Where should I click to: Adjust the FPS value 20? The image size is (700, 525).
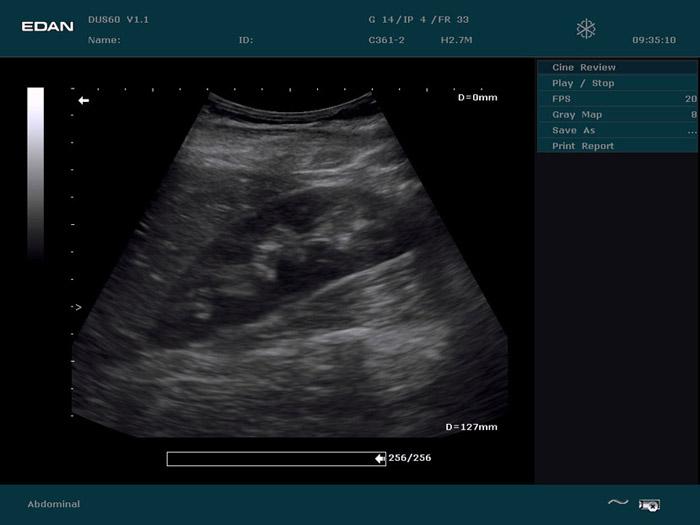690,99
